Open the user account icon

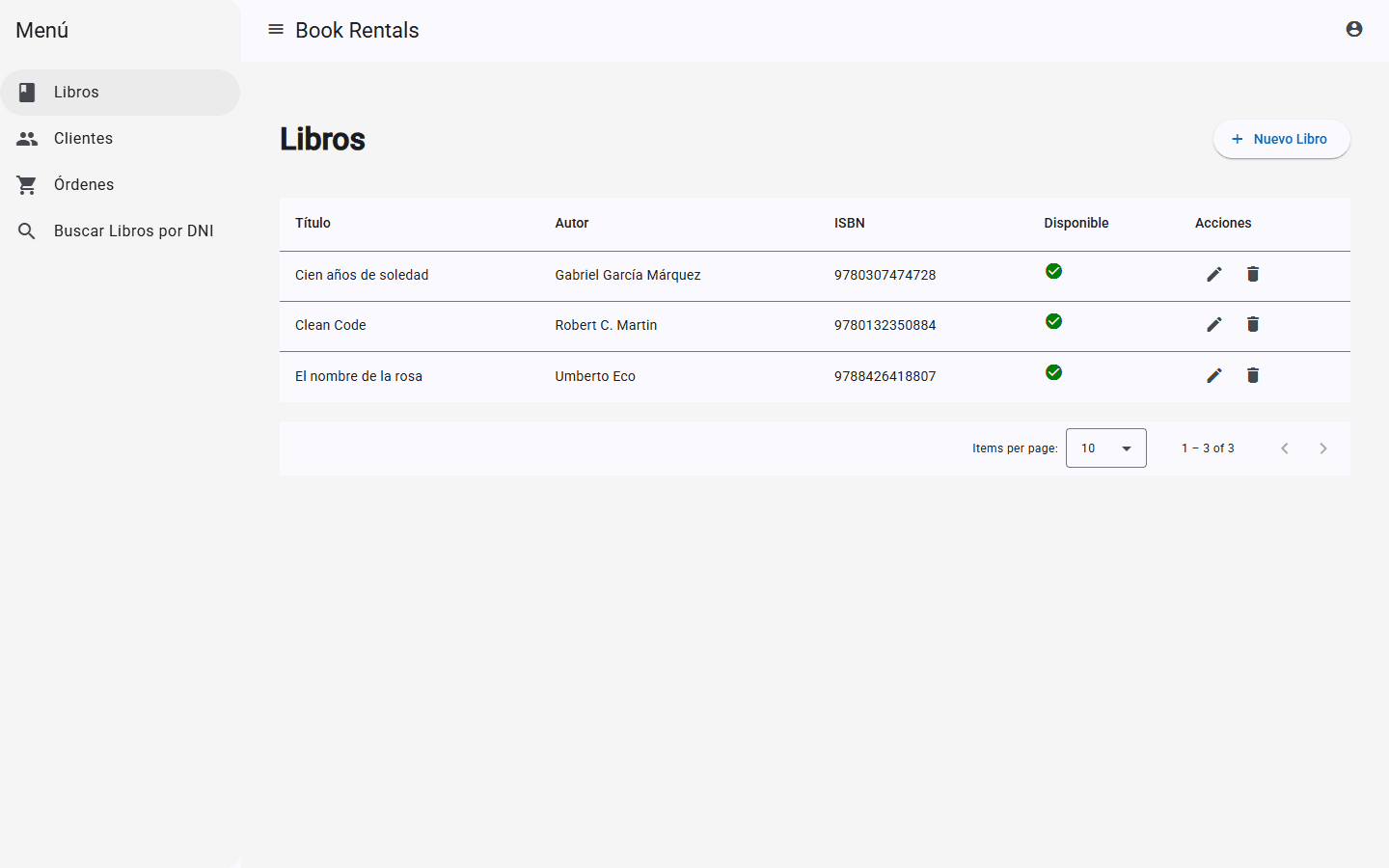(1354, 29)
